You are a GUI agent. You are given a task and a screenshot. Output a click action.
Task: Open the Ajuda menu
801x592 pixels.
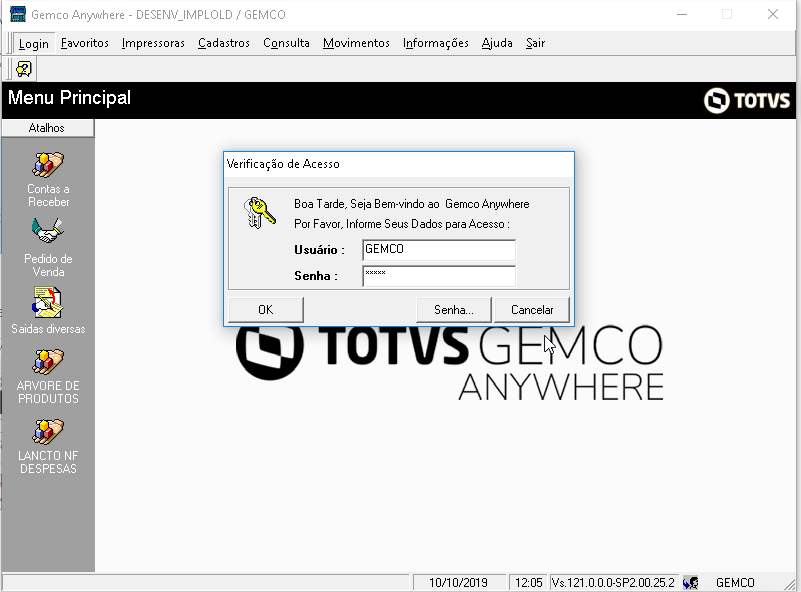pyautogui.click(x=497, y=43)
